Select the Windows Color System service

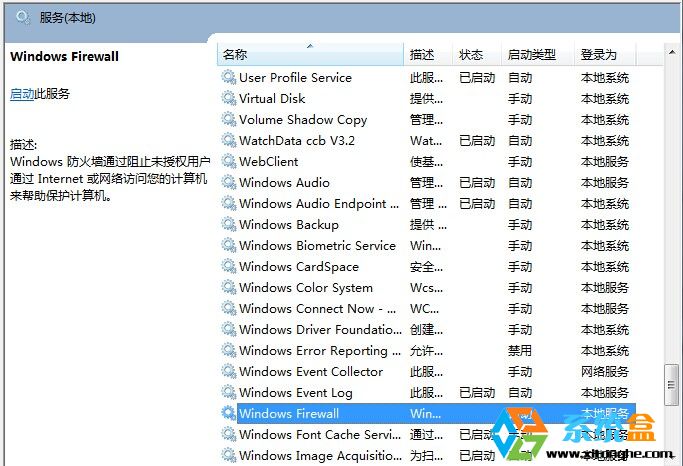pos(305,288)
